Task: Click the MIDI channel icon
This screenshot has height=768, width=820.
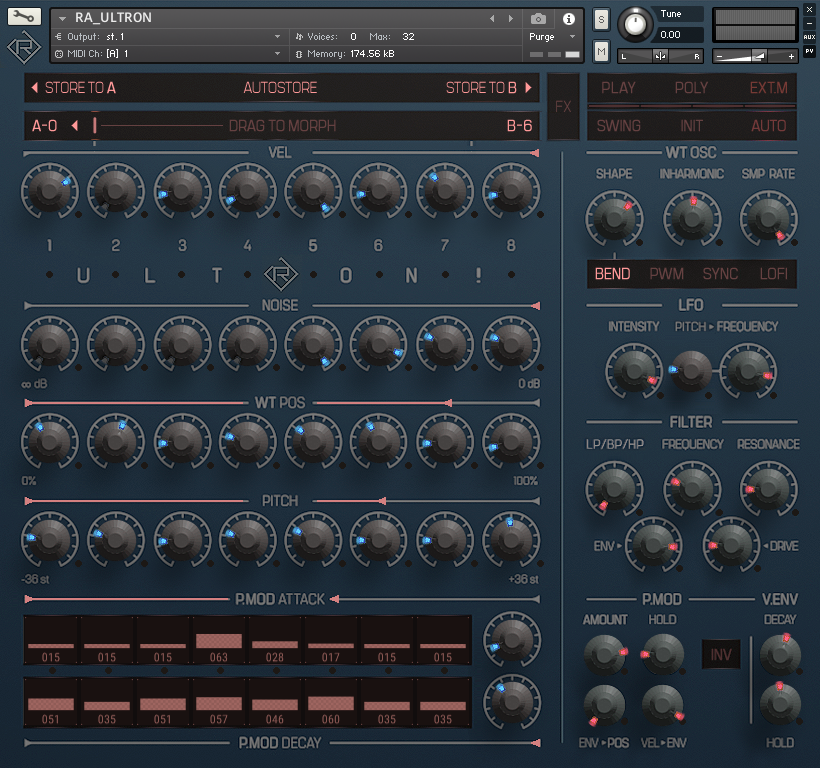Action: click(x=59, y=54)
